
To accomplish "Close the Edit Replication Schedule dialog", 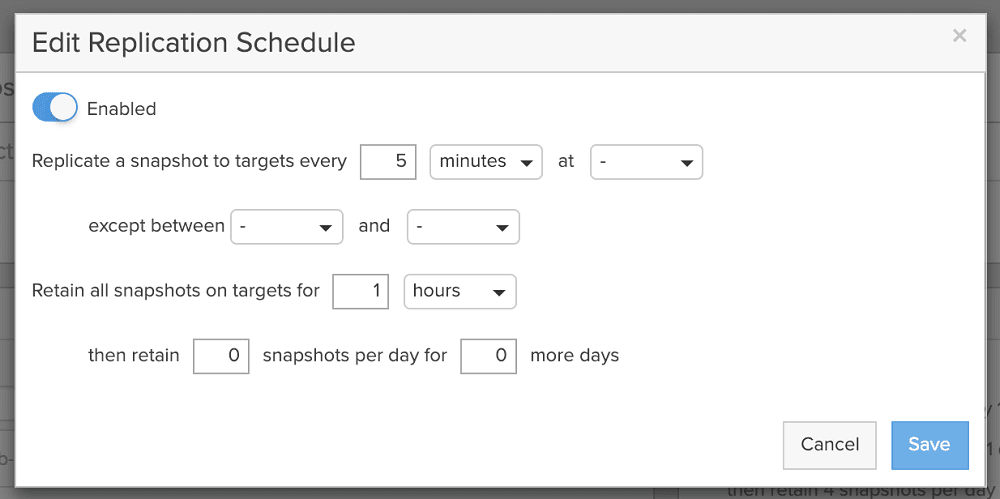I will [959, 36].
